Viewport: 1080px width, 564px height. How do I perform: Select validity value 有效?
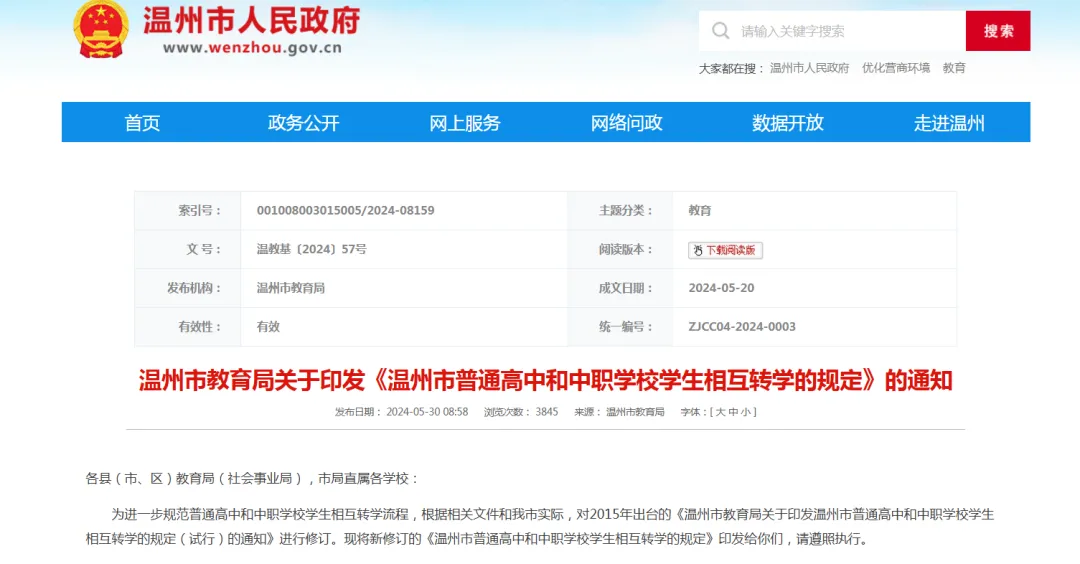268,326
